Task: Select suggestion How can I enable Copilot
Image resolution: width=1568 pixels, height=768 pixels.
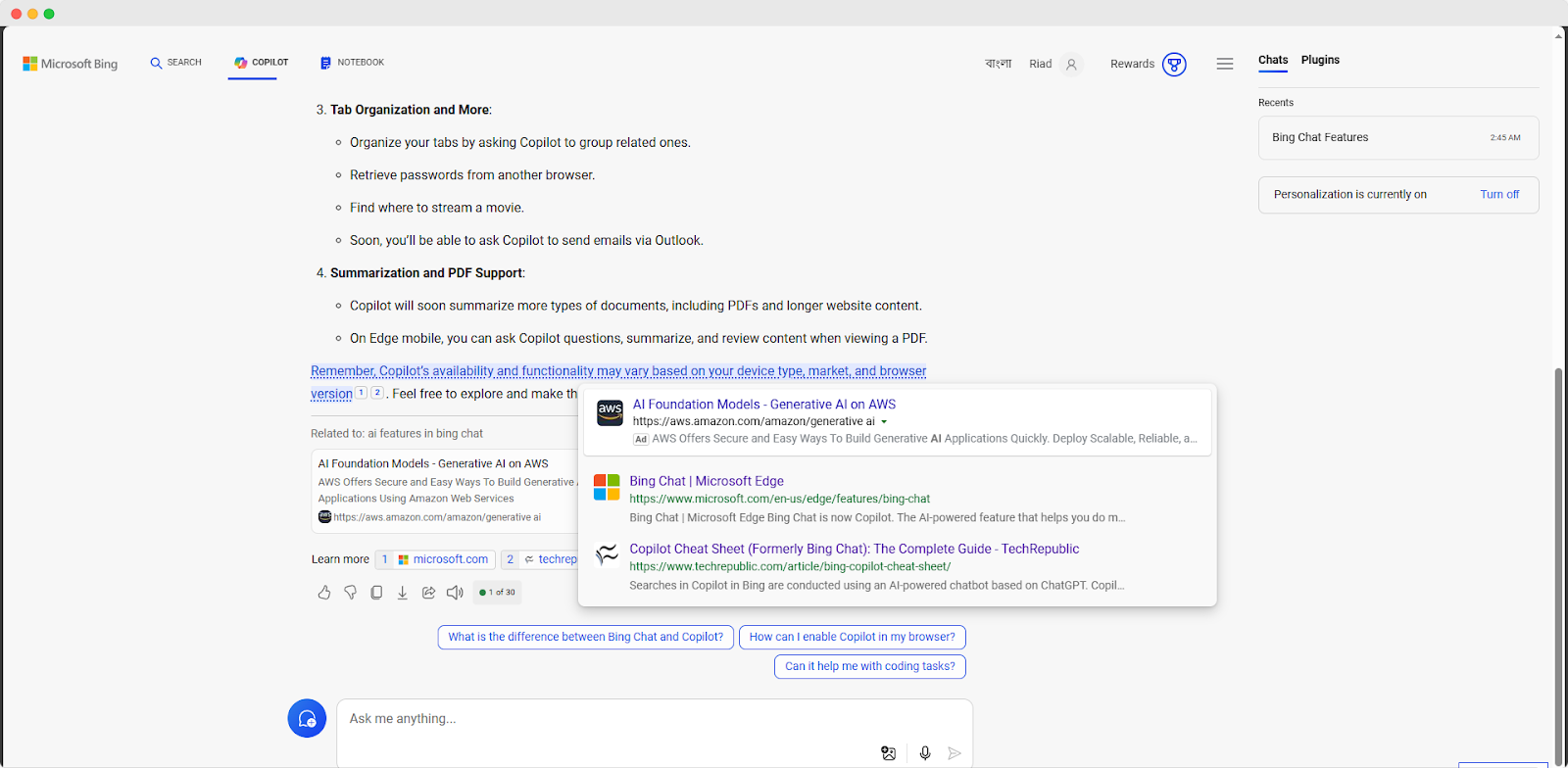Action: (x=853, y=638)
